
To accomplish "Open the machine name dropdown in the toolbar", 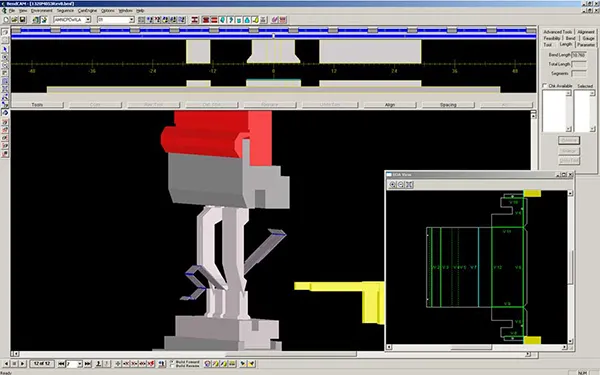I will 88,20.
